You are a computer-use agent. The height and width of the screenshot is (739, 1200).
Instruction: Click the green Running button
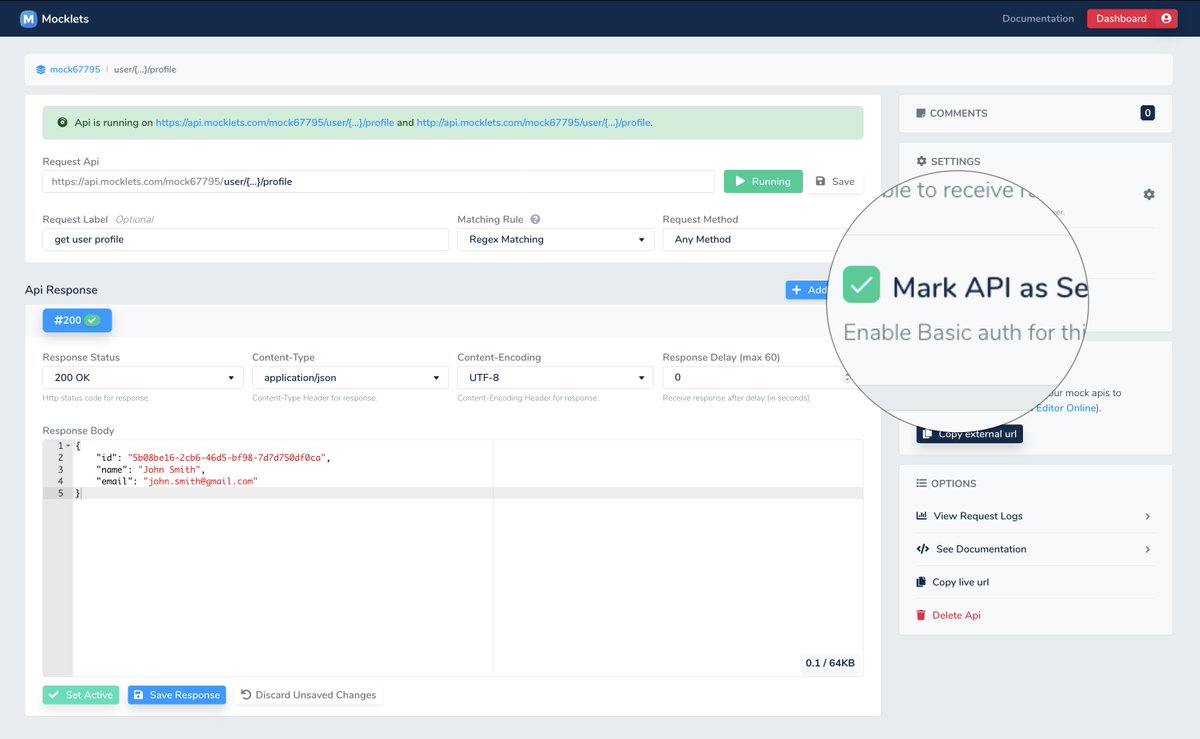point(763,182)
